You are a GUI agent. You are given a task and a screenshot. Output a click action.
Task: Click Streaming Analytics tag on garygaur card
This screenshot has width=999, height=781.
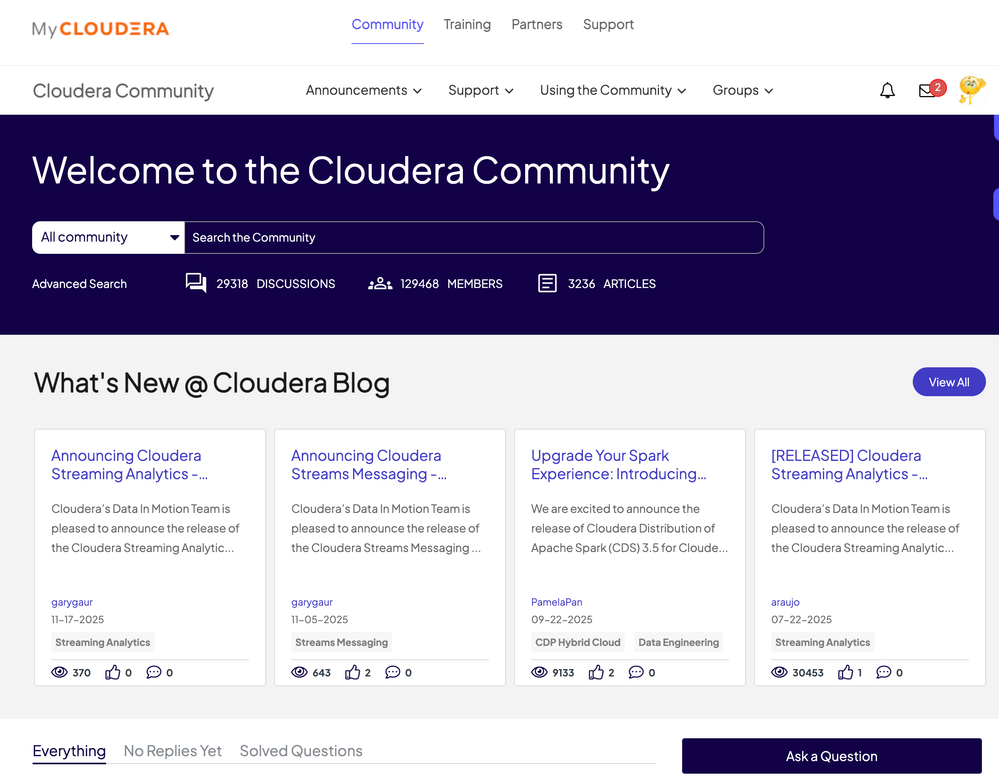(x=103, y=642)
